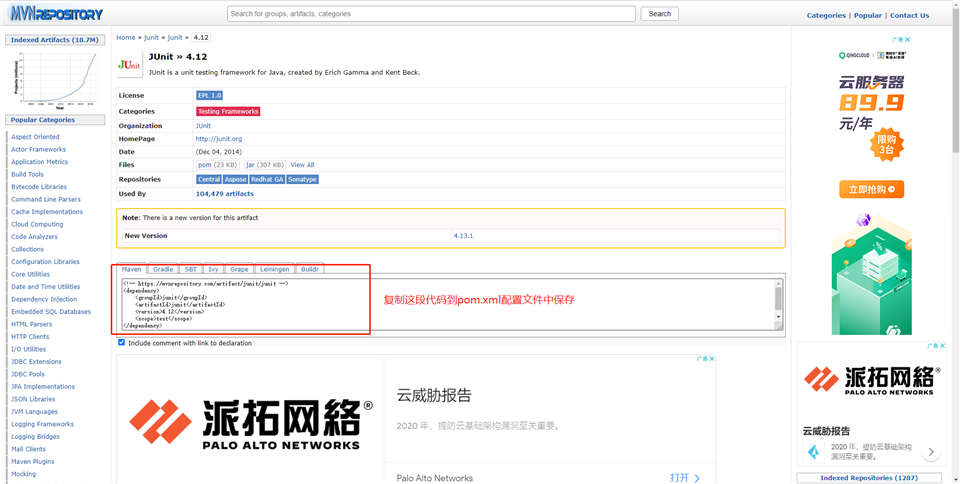The height and width of the screenshot is (484, 960).
Task: Open JSON Libraries category
Action: coord(33,399)
